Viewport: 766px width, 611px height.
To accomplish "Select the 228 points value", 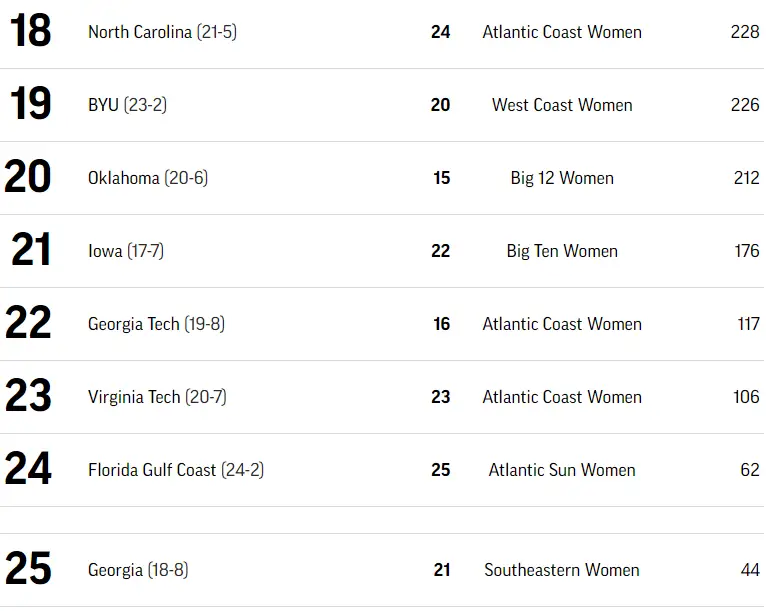I will [x=745, y=32].
